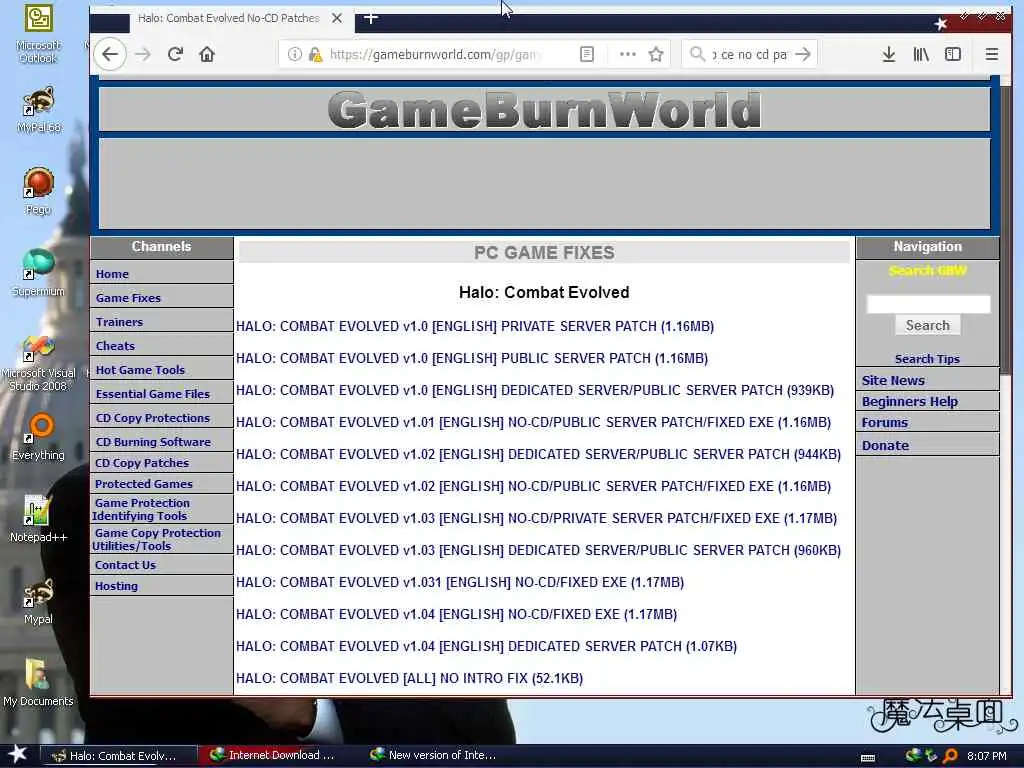Screen dimensions: 1024x768
Task: Open the hamburger application menu
Action: 991,54
